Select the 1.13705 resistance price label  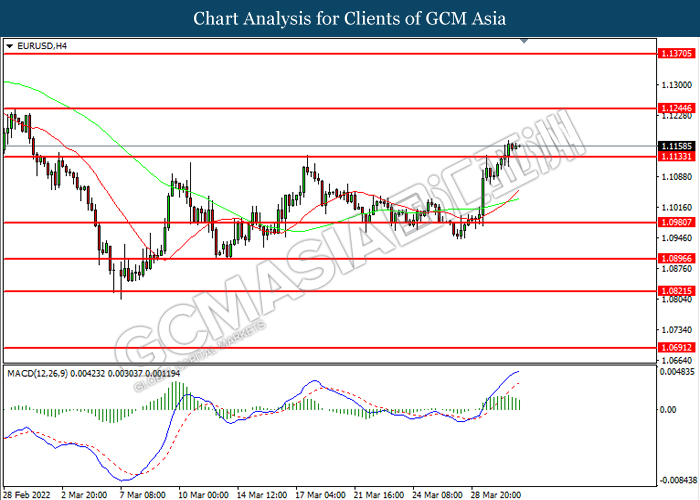point(677,54)
